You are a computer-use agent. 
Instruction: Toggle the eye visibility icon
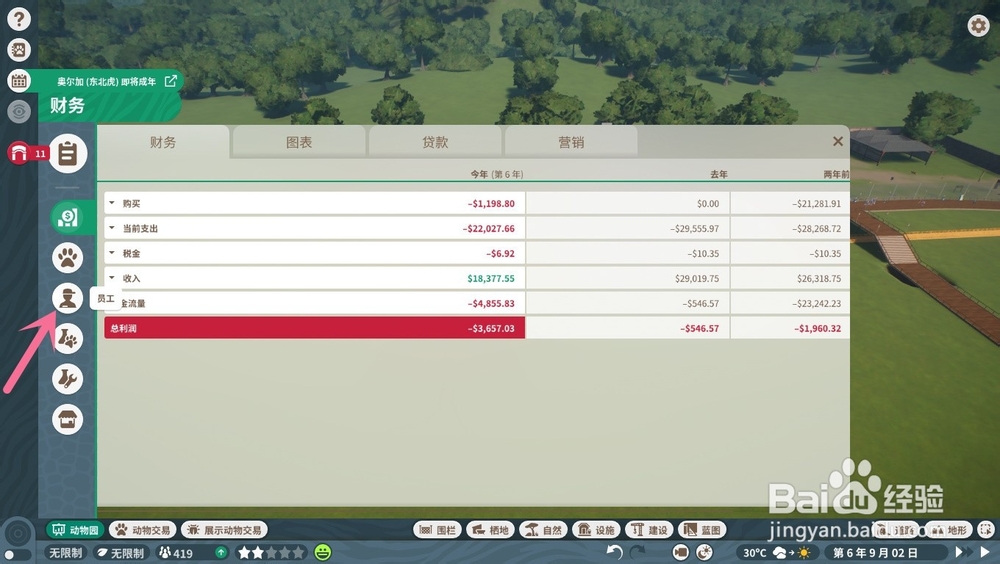coord(19,112)
